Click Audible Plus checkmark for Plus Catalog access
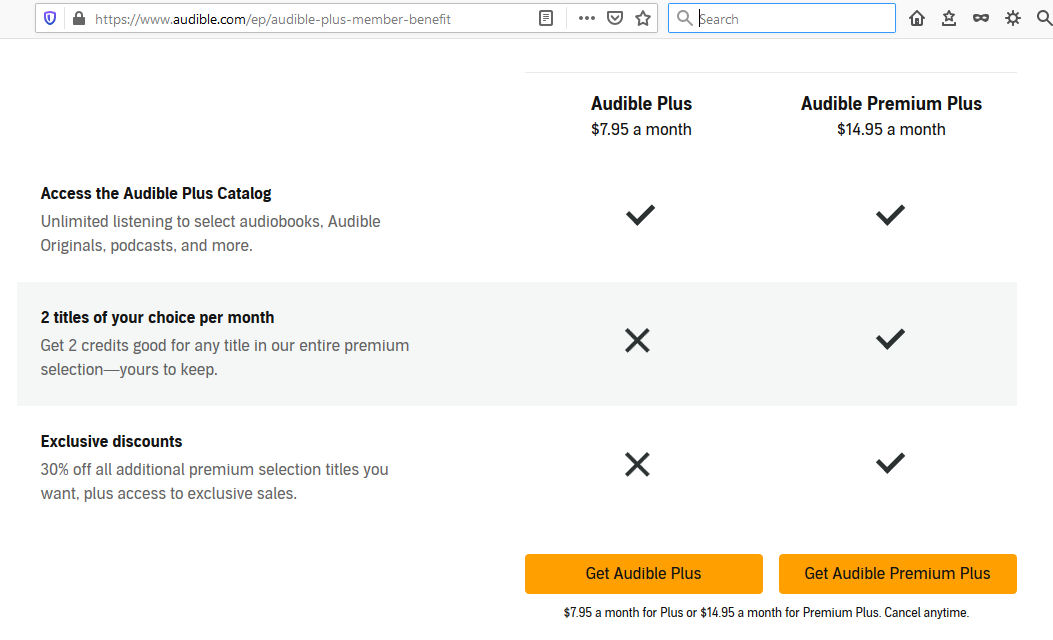 [640, 215]
